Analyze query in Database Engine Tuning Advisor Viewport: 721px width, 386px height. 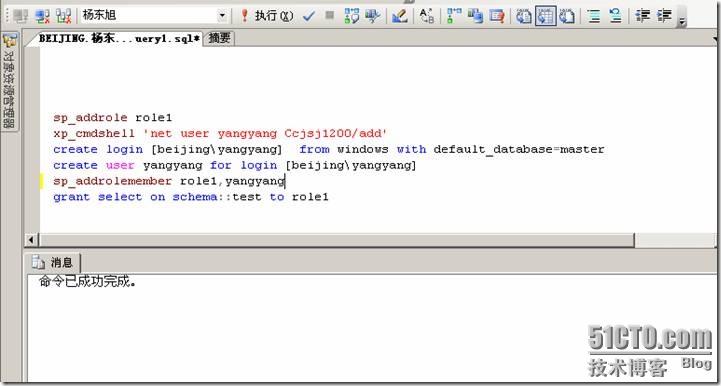pos(372,16)
